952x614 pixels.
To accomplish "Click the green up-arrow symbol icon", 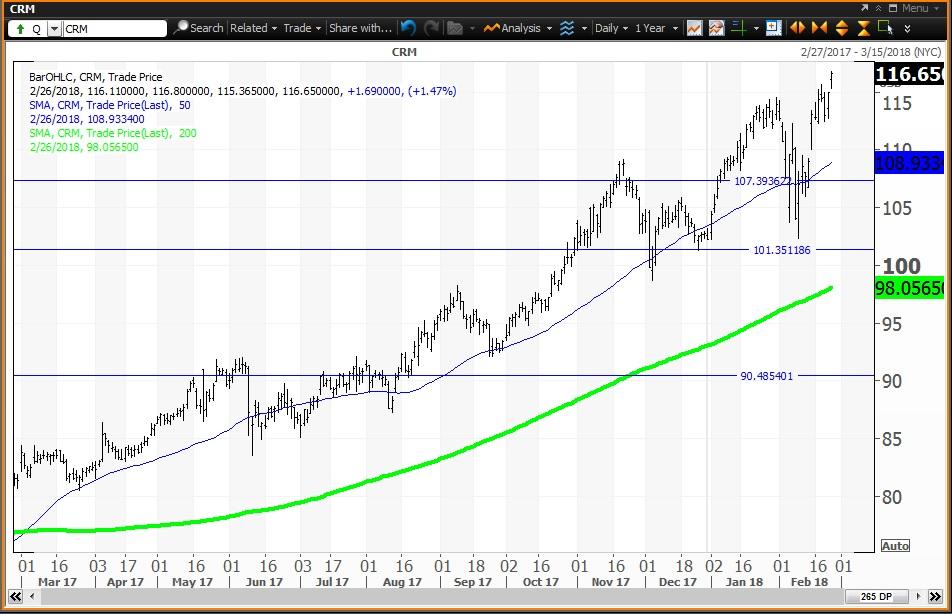I will coord(21,29).
